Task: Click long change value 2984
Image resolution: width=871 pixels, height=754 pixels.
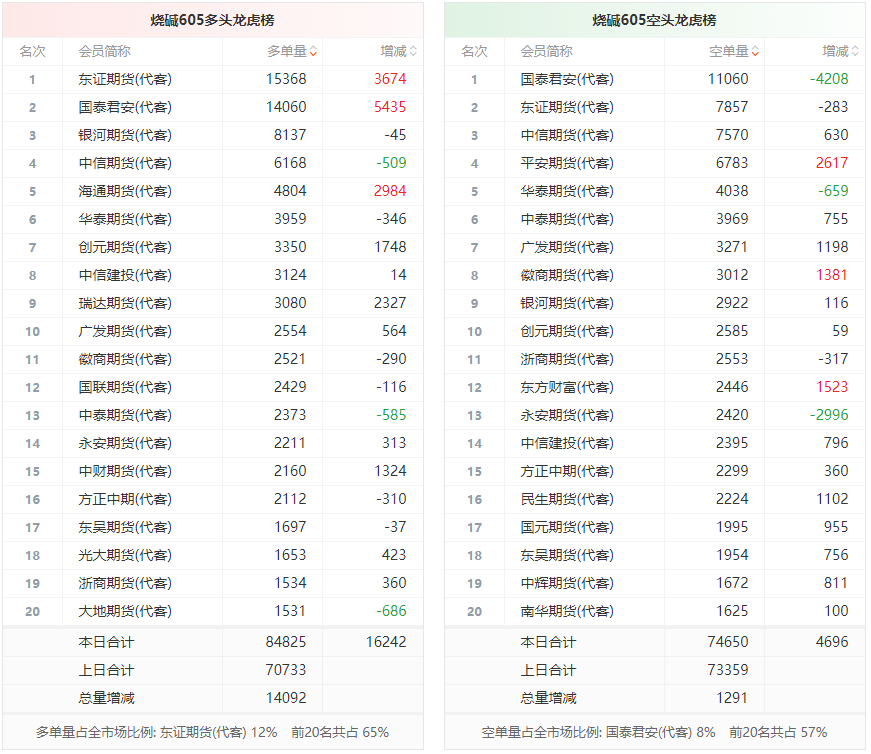Action: 390,191
